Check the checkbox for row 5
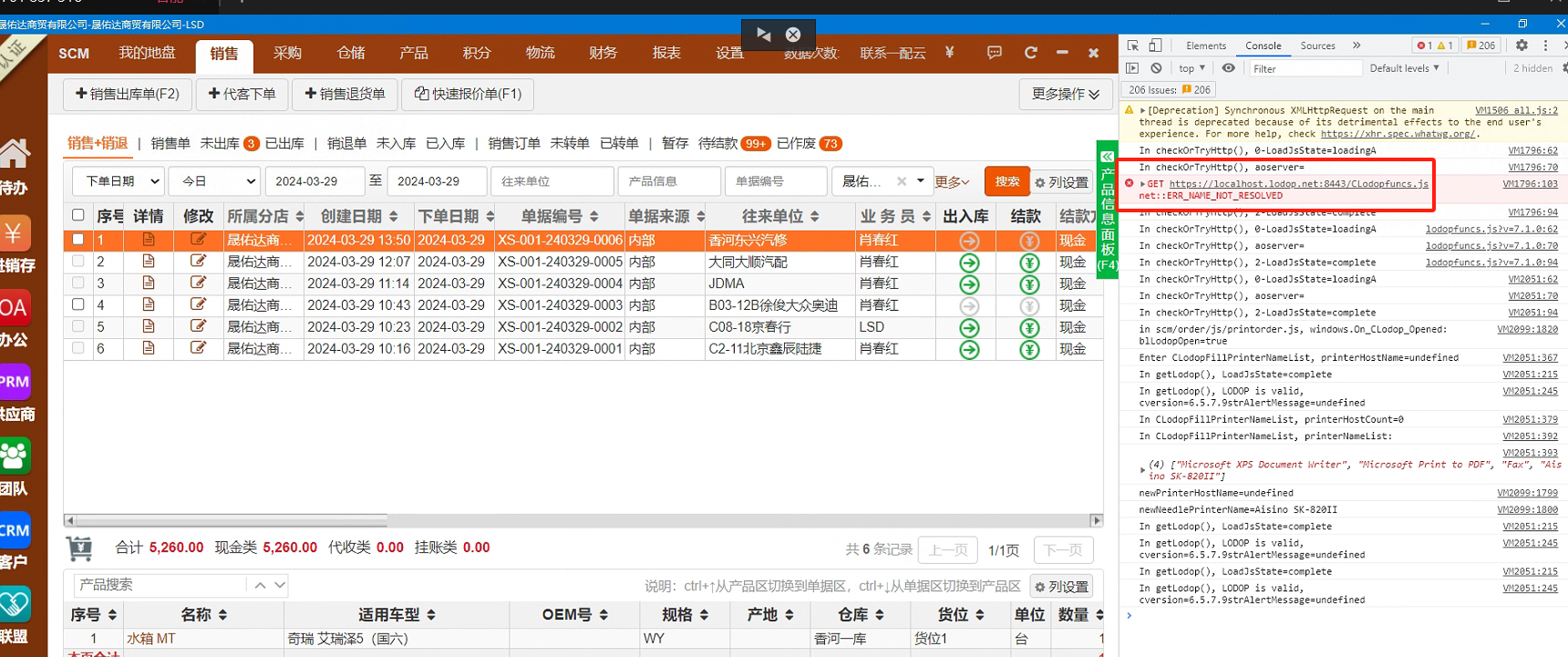The image size is (1568, 657). coord(78,326)
